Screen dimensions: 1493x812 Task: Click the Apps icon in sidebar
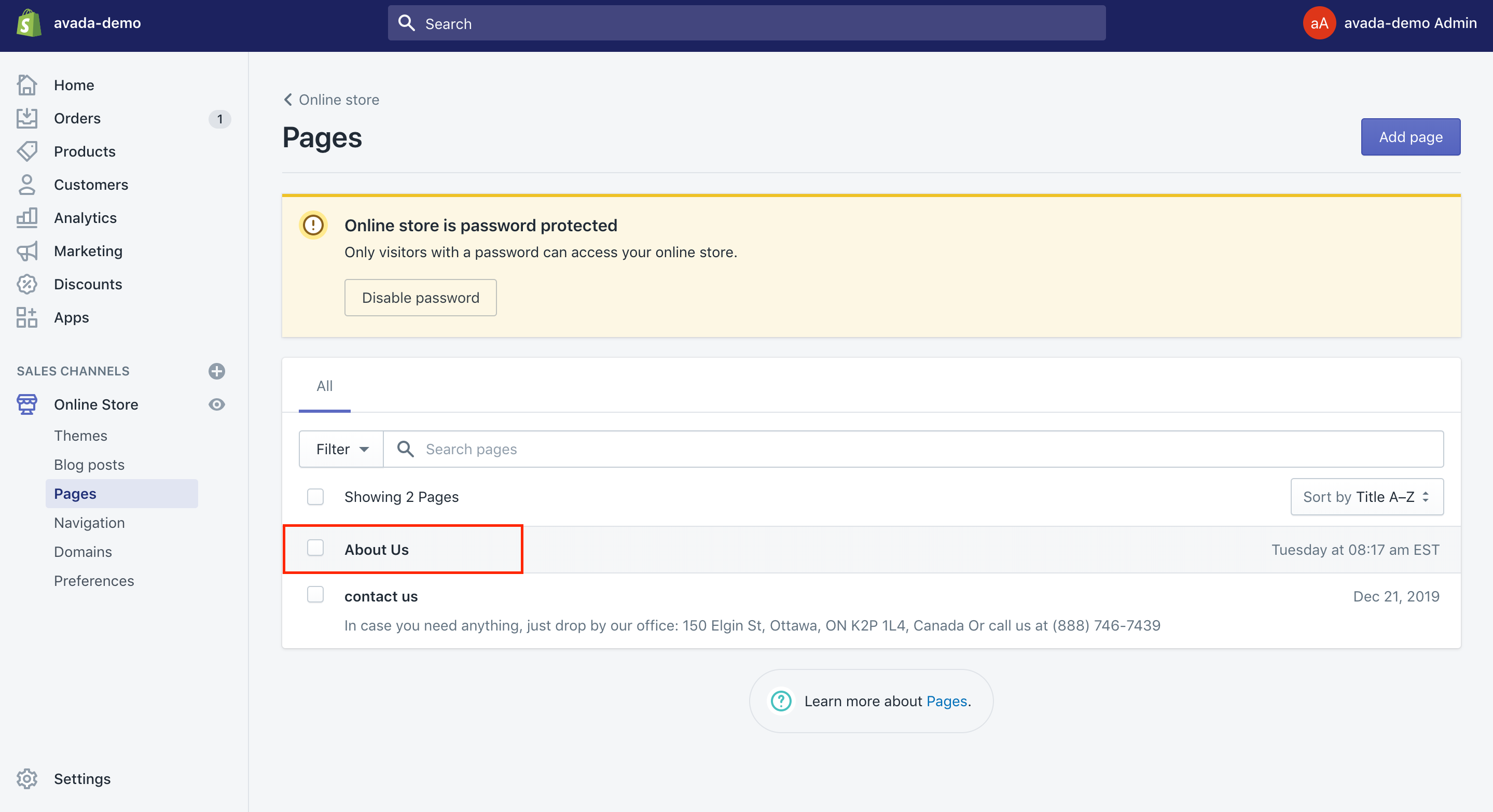pyautogui.click(x=26, y=317)
